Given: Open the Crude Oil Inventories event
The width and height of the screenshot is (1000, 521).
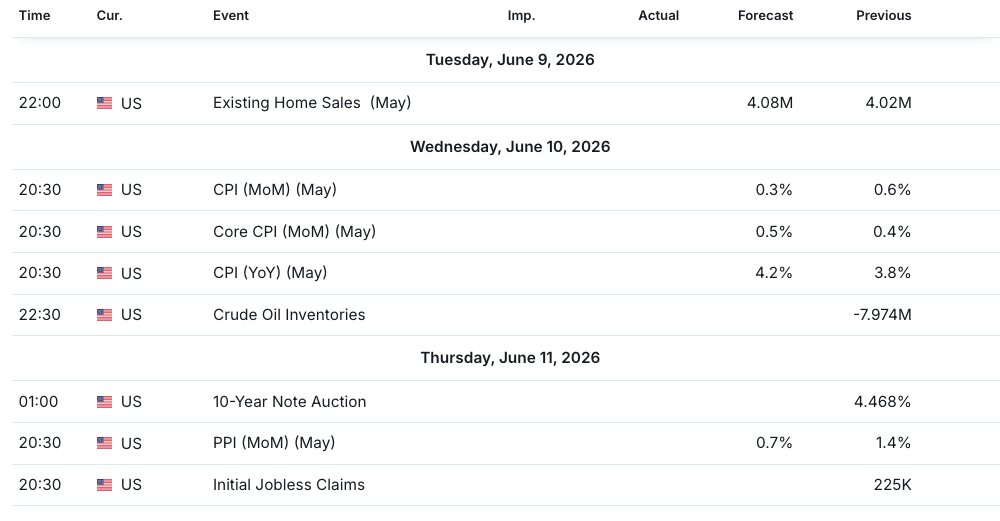Looking at the screenshot, I should [x=289, y=314].
